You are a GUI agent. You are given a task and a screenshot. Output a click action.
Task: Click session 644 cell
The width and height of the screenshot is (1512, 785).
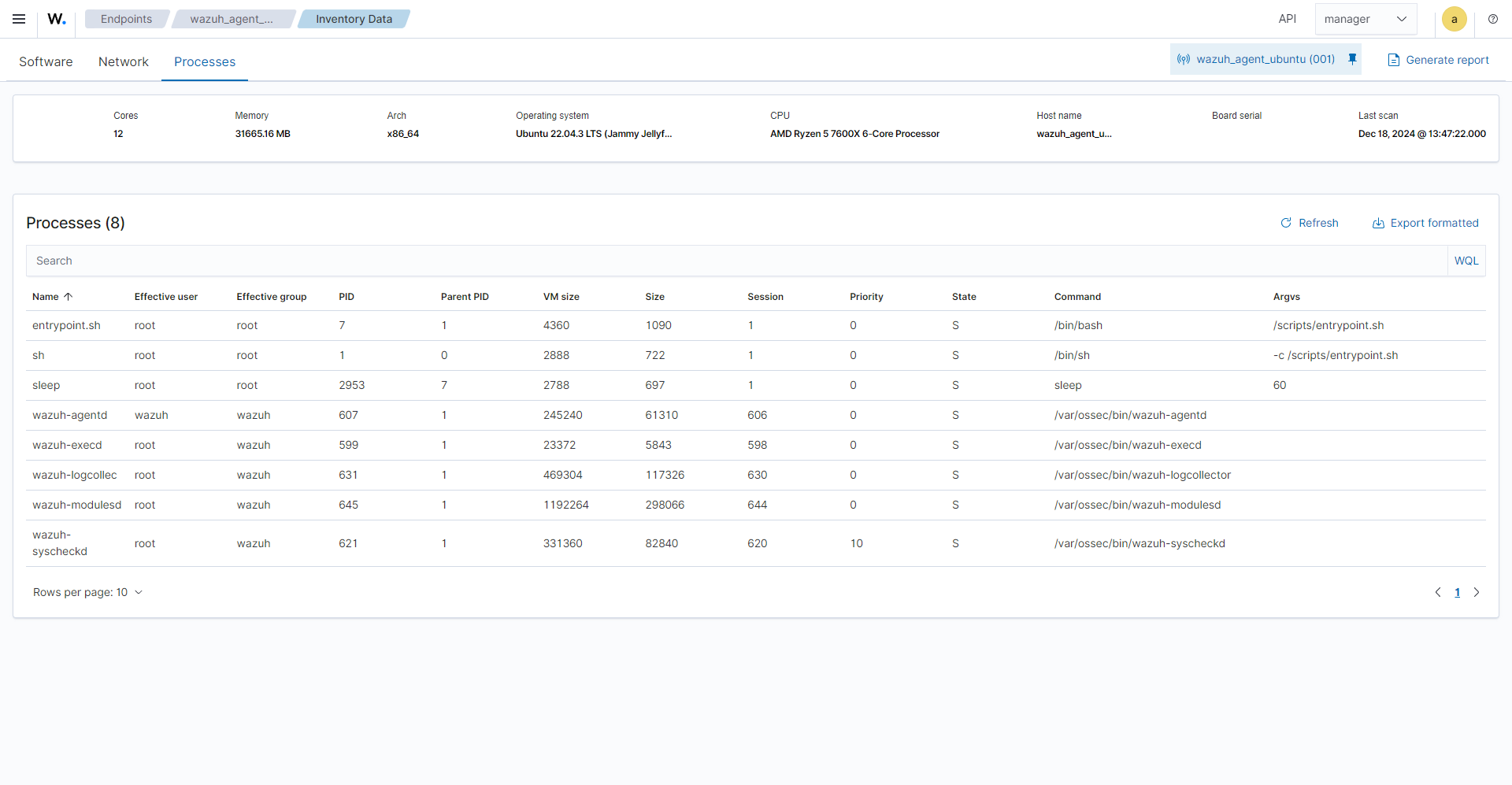758,505
